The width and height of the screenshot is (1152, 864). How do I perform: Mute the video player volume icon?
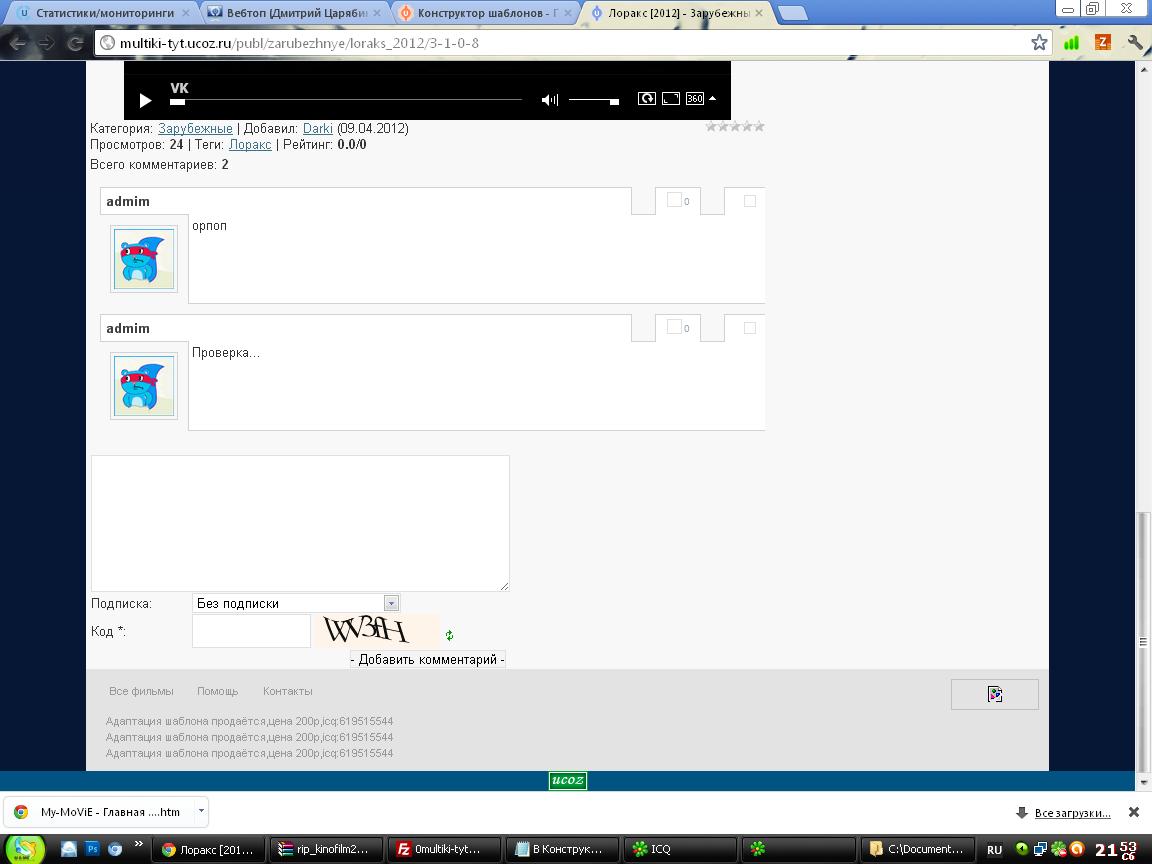click(549, 100)
